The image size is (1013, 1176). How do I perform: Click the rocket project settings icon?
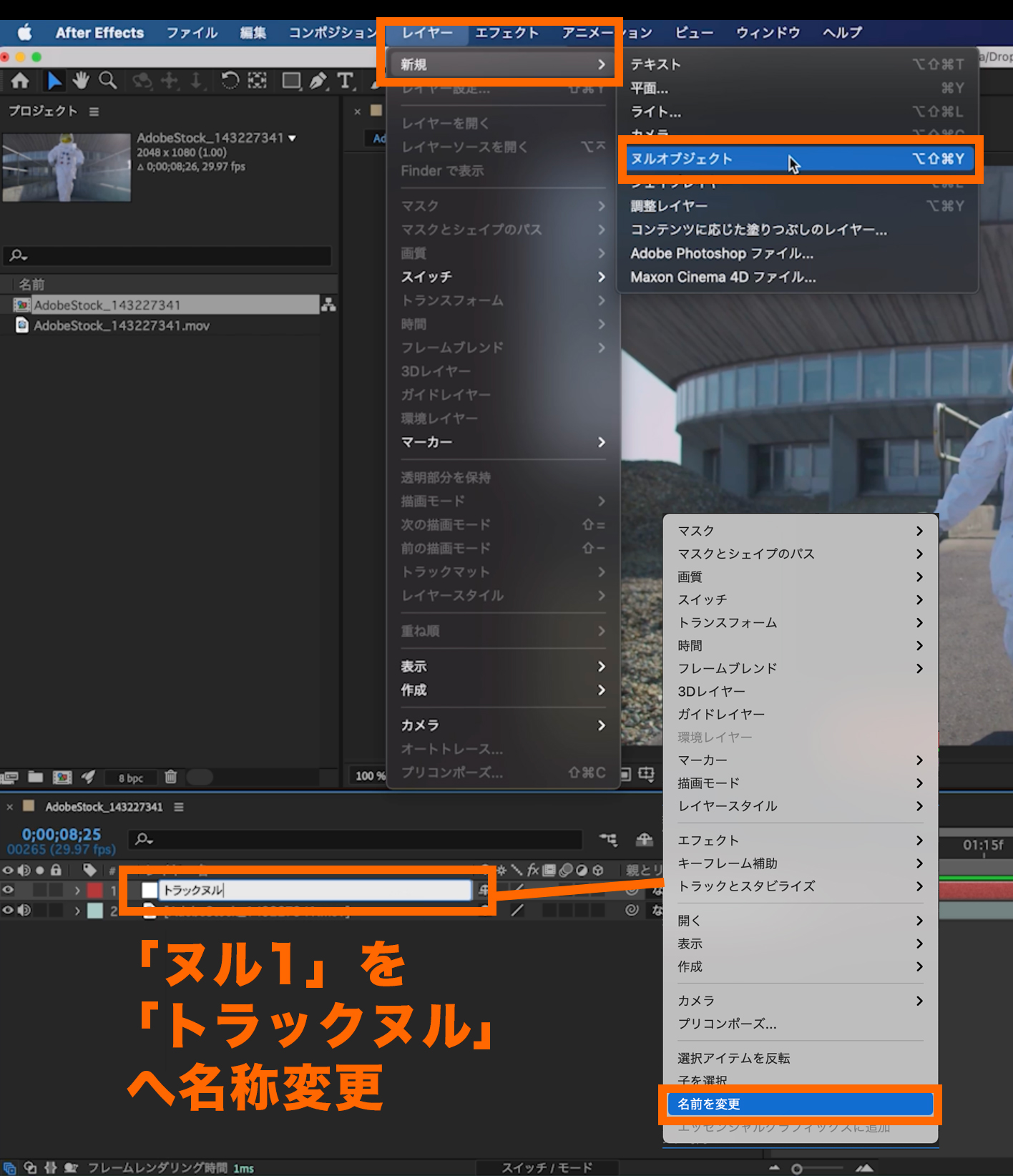pyautogui.click(x=88, y=777)
